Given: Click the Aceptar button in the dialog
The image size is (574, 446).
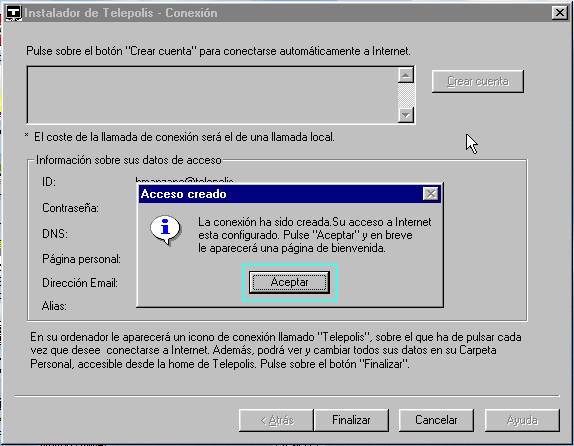Looking at the screenshot, I should (289, 282).
